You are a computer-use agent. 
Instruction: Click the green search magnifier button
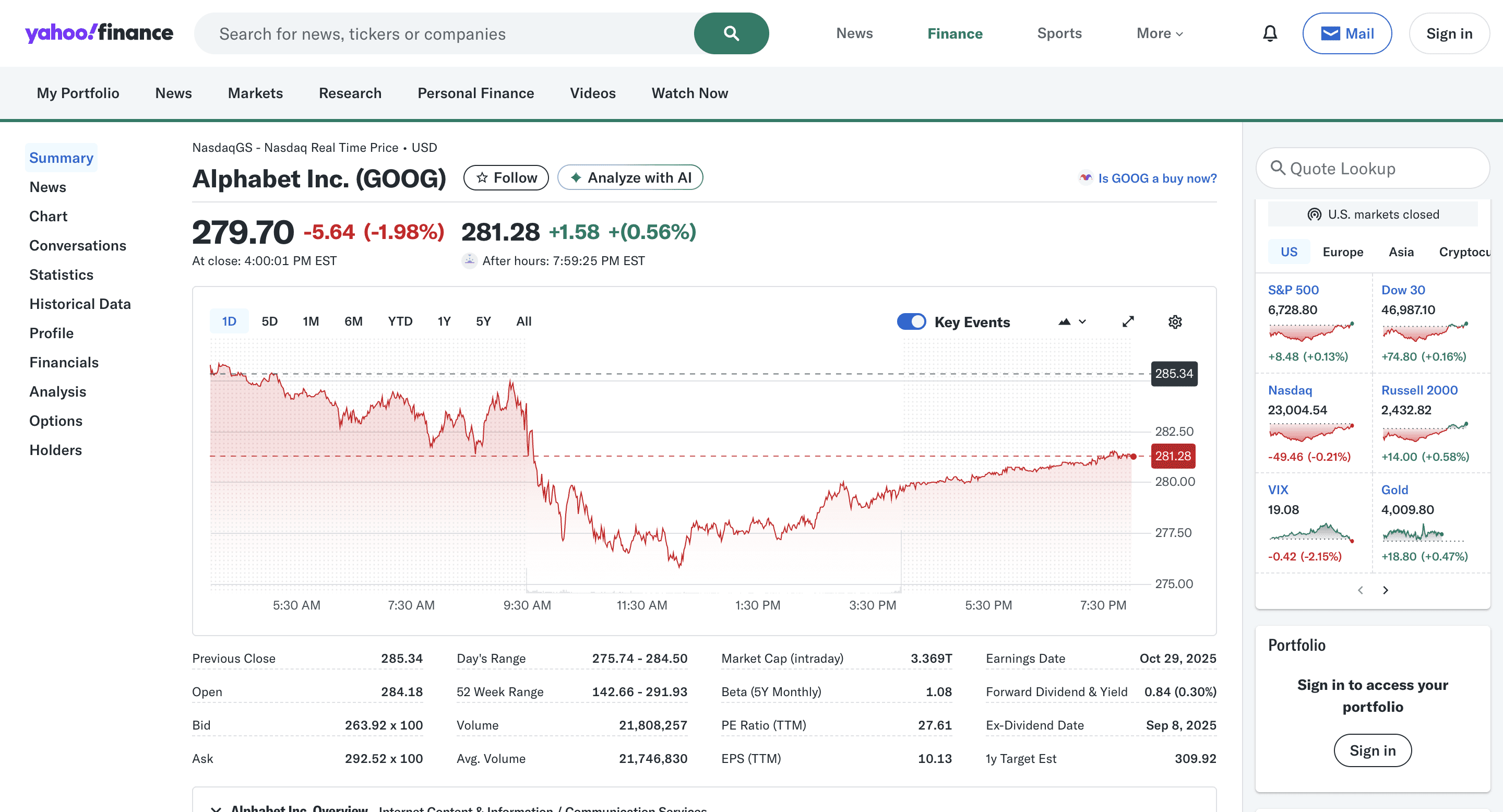731,33
